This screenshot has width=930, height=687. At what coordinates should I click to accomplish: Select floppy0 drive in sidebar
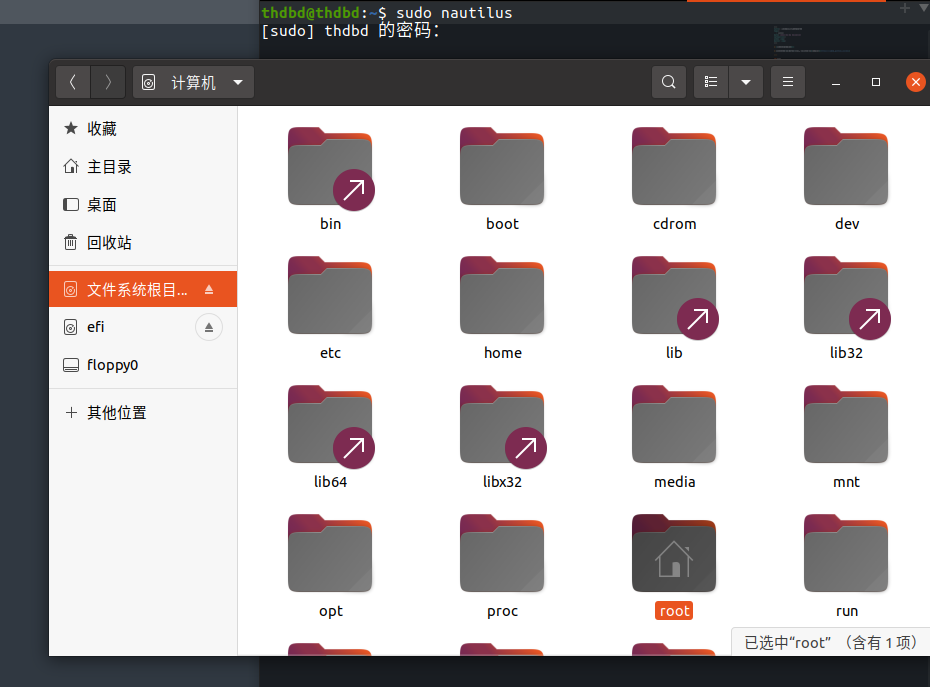click(x=143, y=365)
